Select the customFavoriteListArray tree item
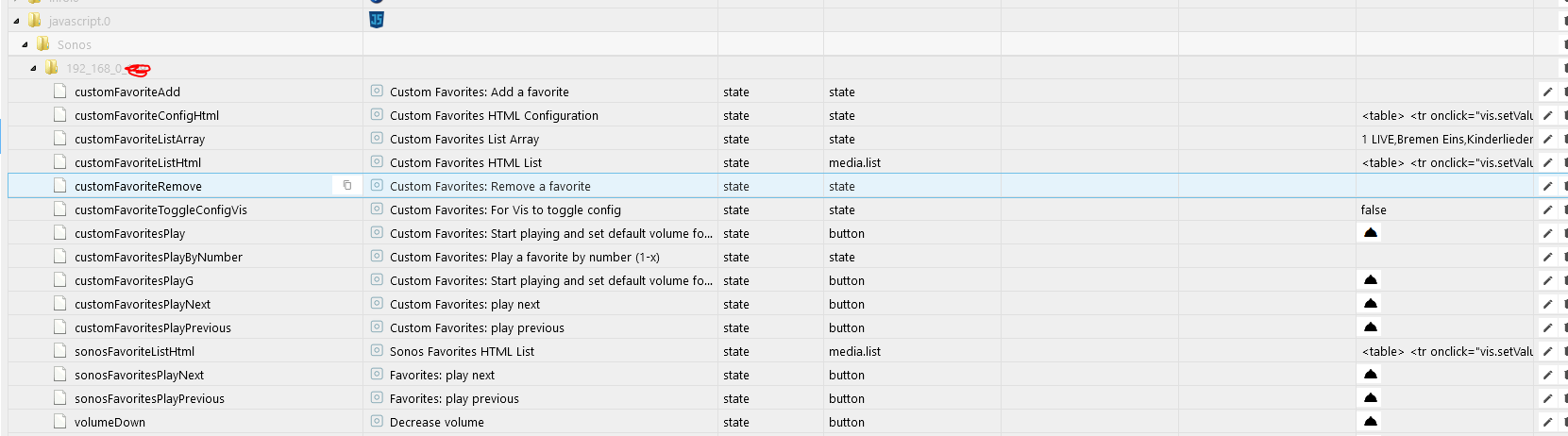This screenshot has width=1568, height=436. 140,139
